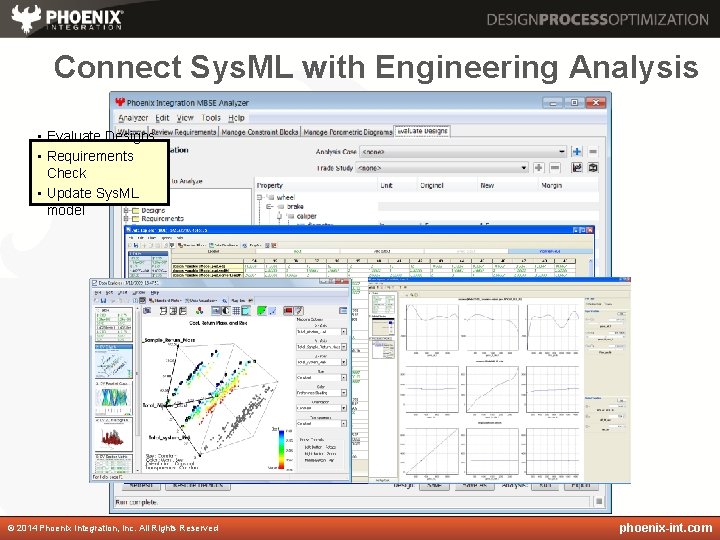The width and height of the screenshot is (720, 540).
Task: Click the Margin column header
Action: click(568, 186)
